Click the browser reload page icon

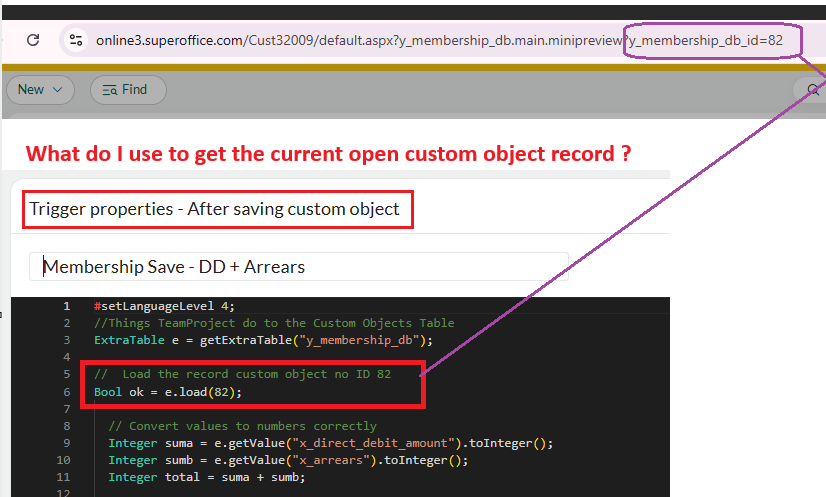coord(33,40)
